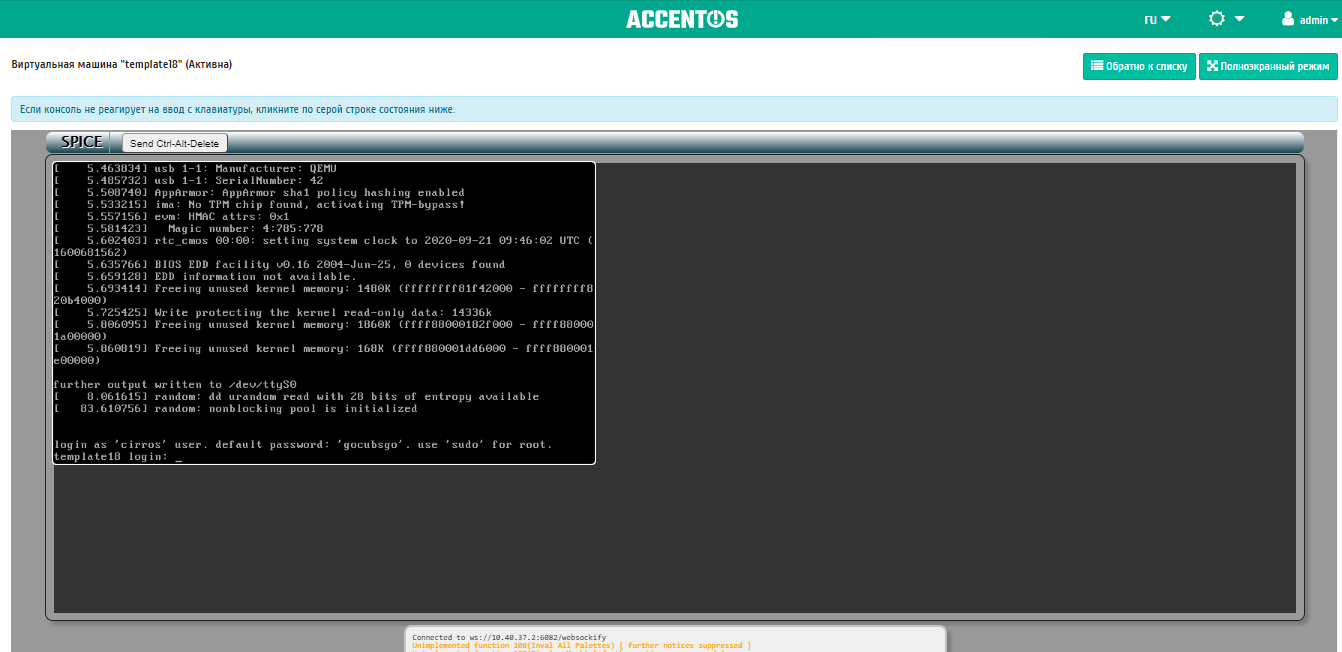
Task: Click the 'template18 login:' prompt line
Action: tap(118, 457)
